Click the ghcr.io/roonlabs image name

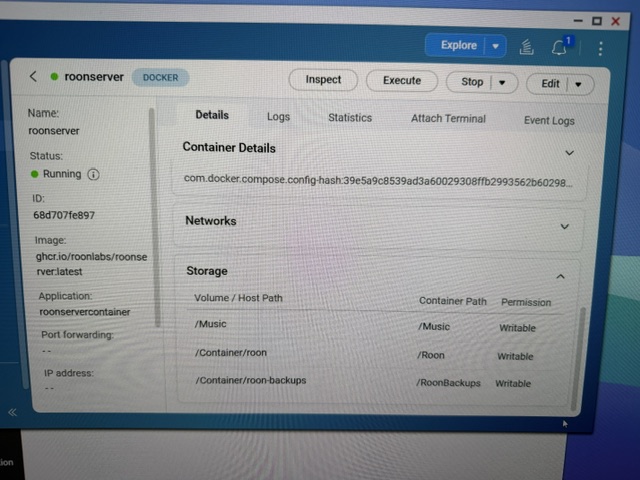[92, 264]
